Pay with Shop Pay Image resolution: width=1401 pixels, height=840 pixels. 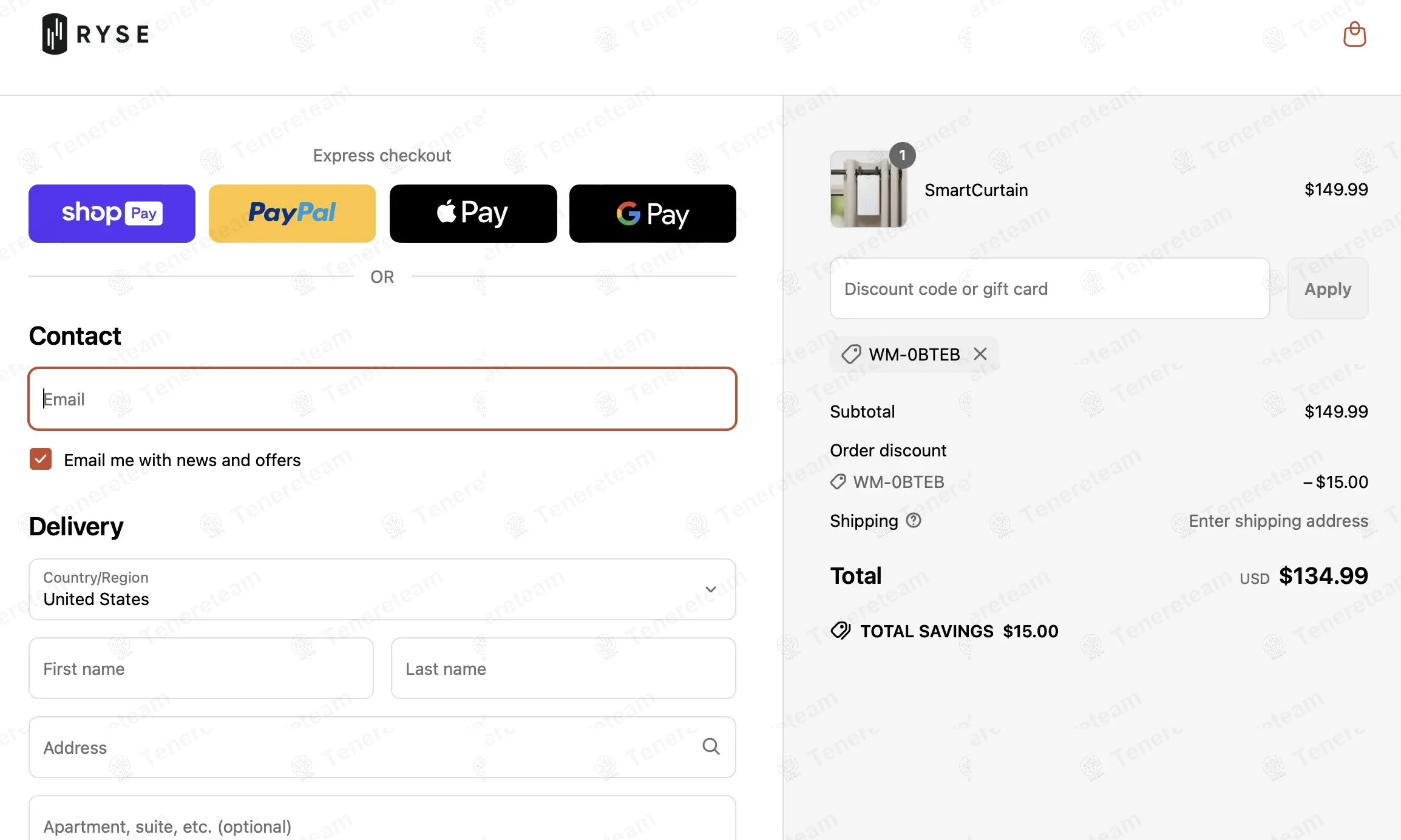click(112, 214)
